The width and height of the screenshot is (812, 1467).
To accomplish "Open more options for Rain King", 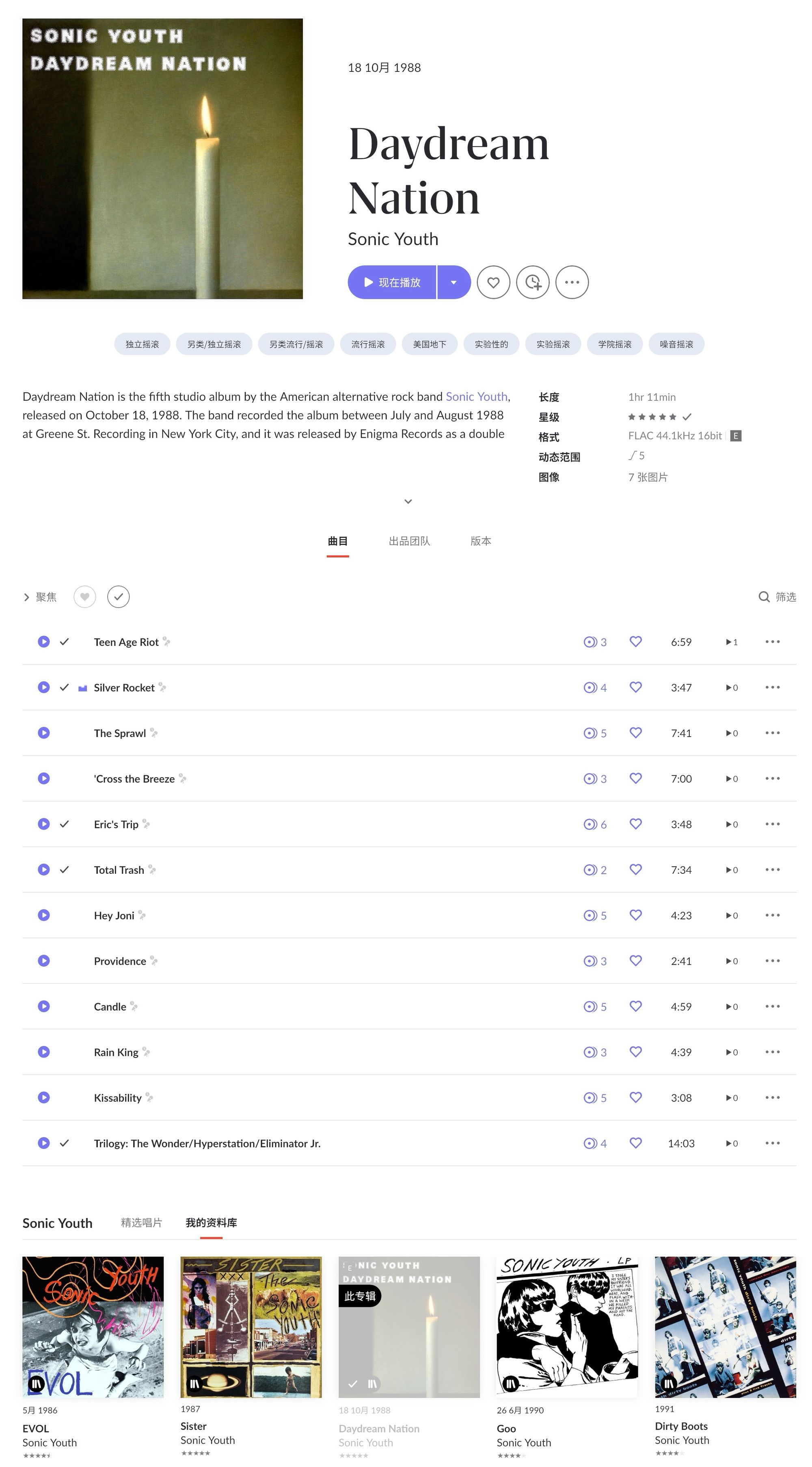I will tap(772, 1052).
